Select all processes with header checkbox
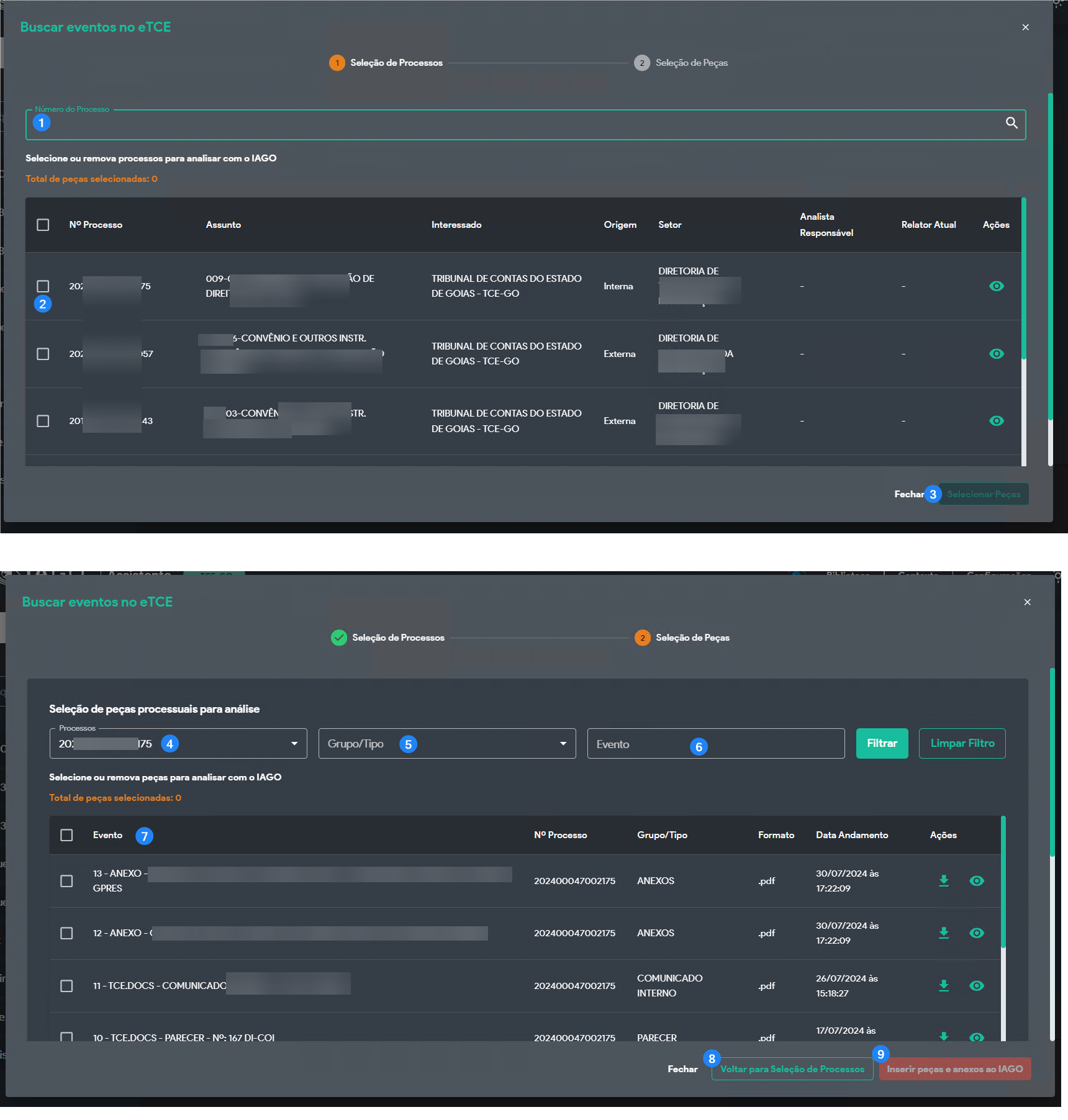Viewport: 1068px width, 1120px height. 43,225
